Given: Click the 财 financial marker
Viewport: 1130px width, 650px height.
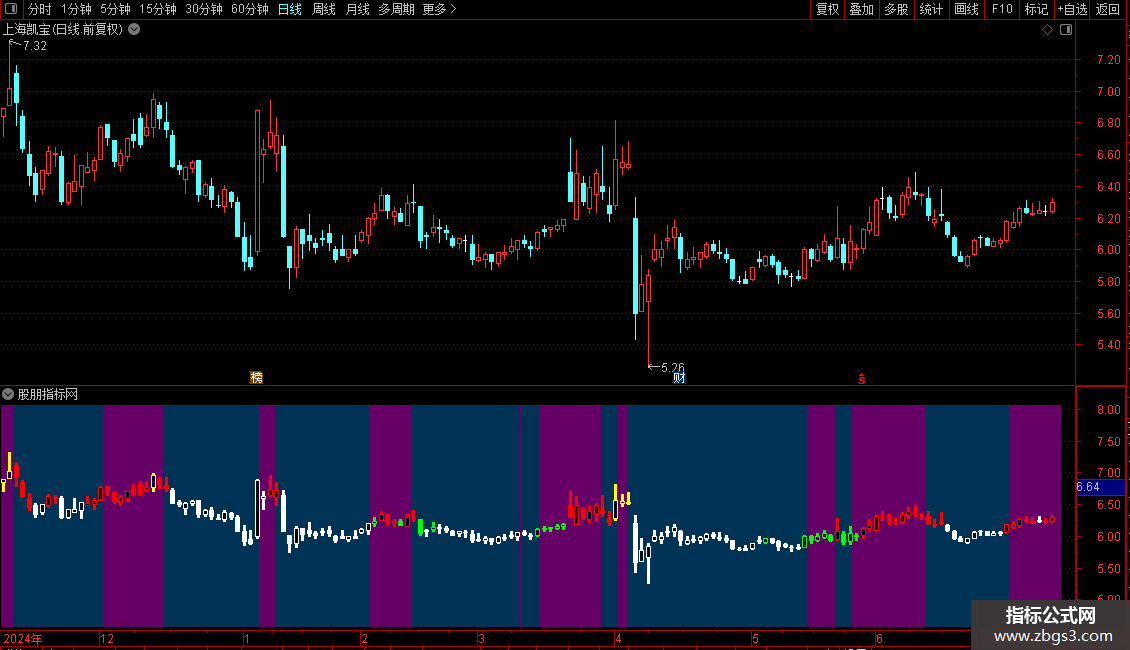Looking at the screenshot, I should point(679,378).
